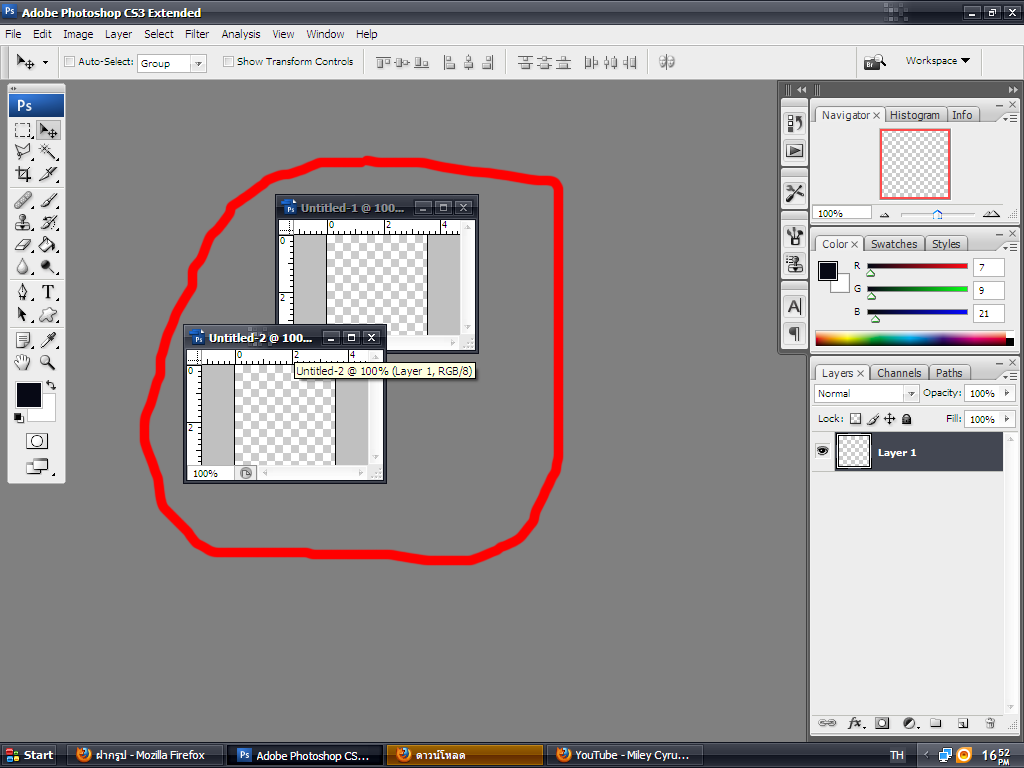The width and height of the screenshot is (1024, 768).
Task: Toggle lock transparent pixels
Action: pyautogui.click(x=856, y=419)
